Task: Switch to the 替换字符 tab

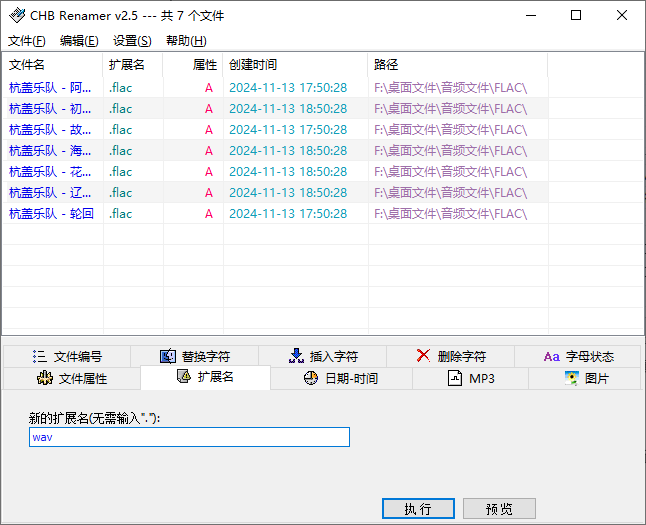Action: pos(194,356)
